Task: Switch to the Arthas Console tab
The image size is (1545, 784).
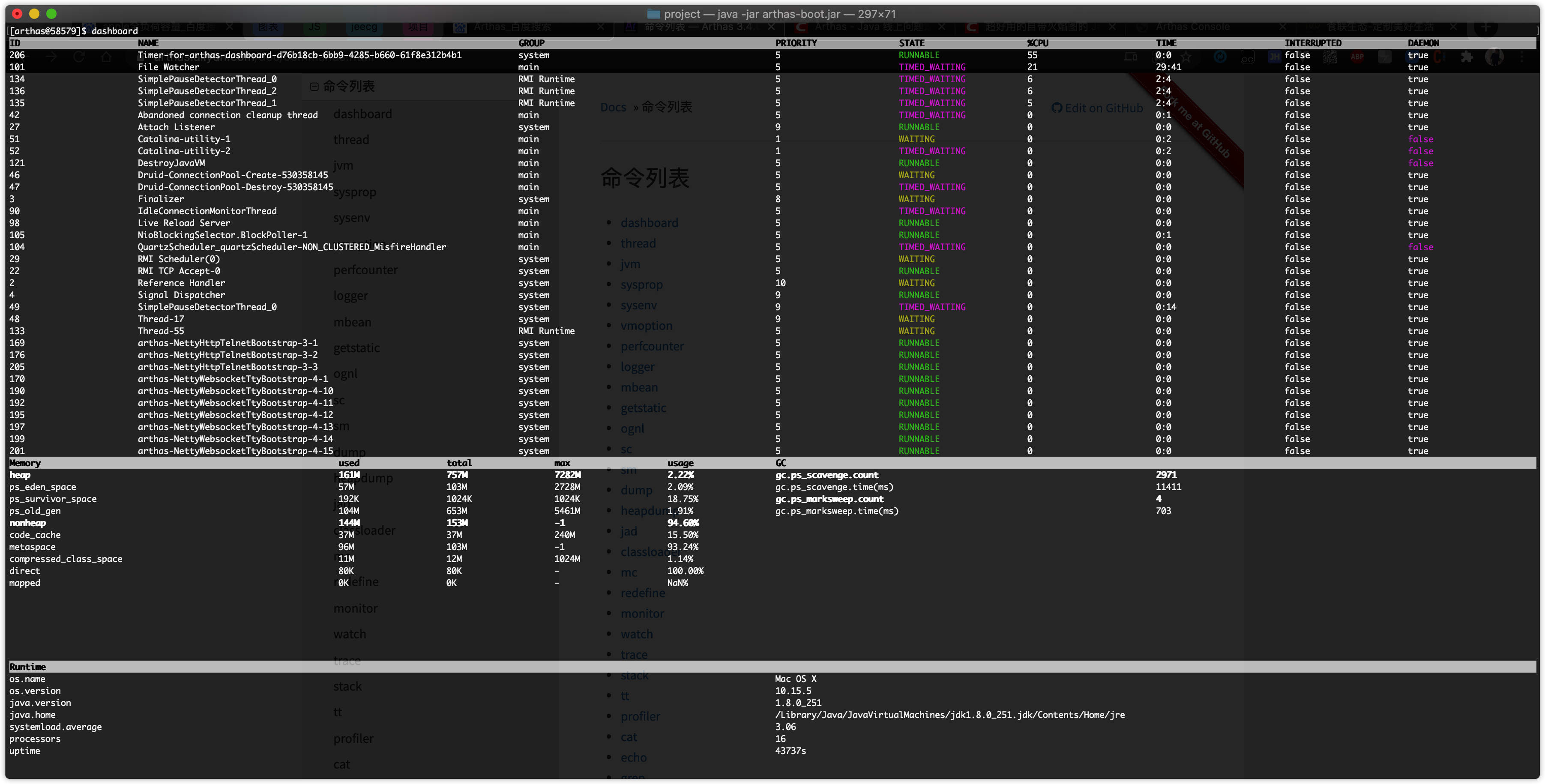Action: pos(1192,27)
